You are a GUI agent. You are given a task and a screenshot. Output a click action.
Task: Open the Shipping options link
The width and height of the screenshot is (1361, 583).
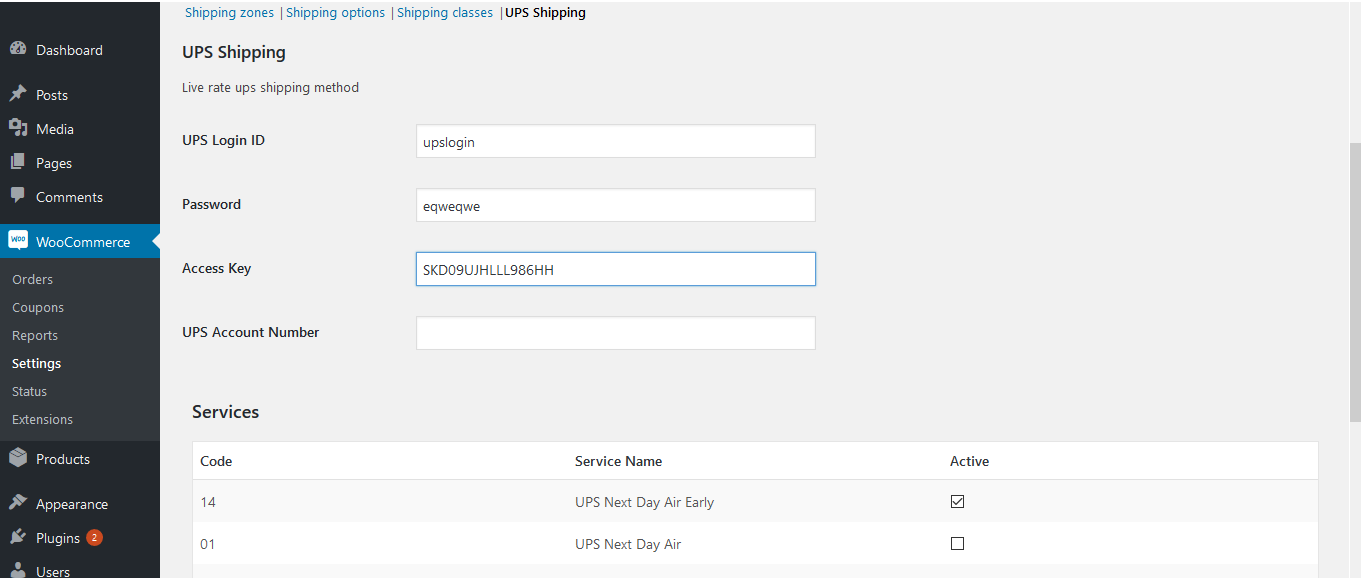tap(336, 13)
